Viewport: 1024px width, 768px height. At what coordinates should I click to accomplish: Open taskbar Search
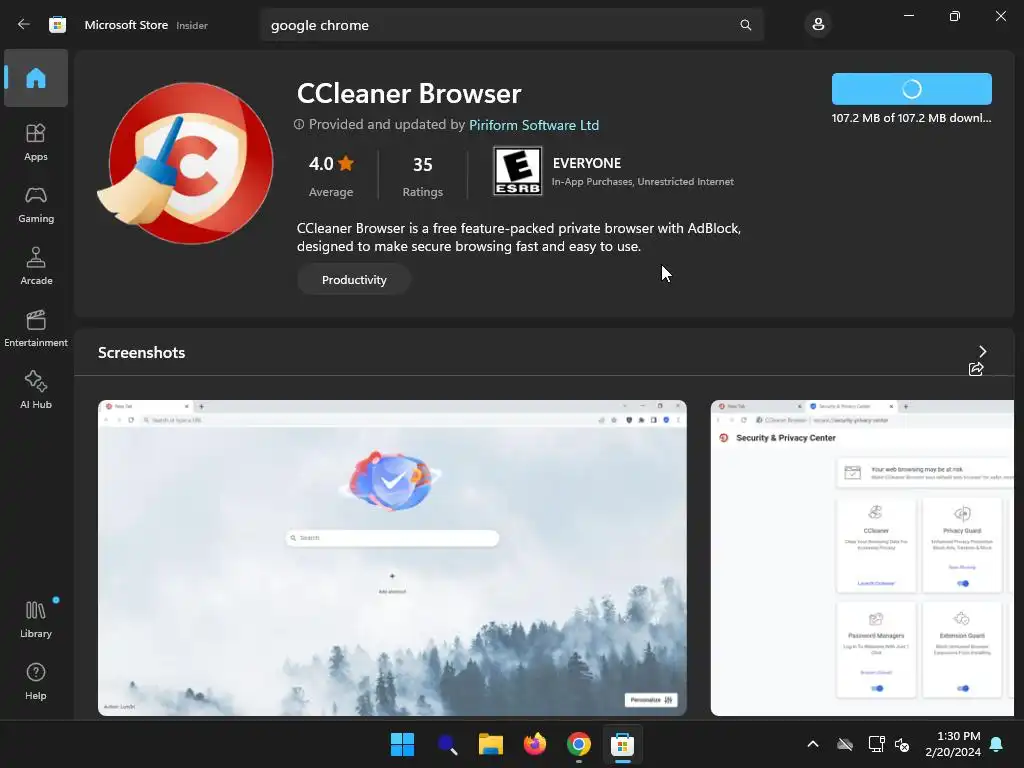tap(447, 744)
